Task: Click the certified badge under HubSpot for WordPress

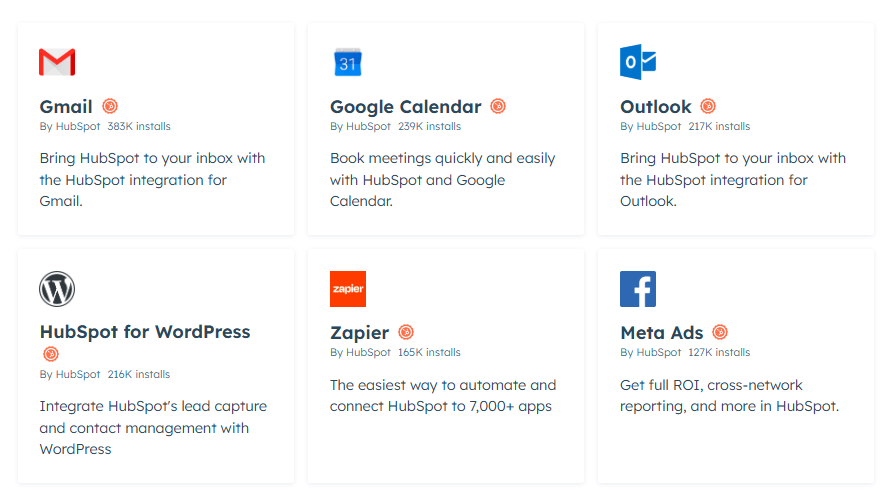Action: pos(51,354)
